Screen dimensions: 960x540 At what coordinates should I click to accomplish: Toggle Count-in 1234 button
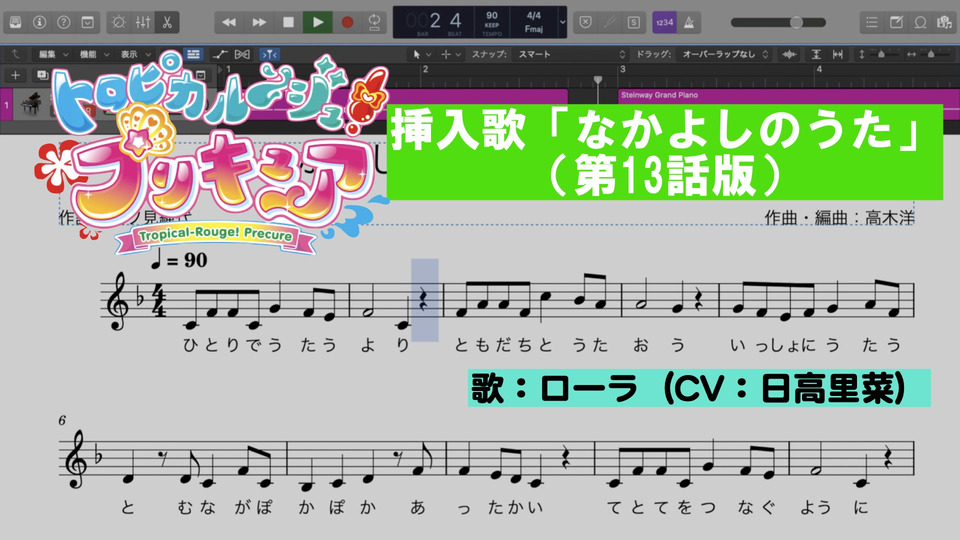coord(664,23)
